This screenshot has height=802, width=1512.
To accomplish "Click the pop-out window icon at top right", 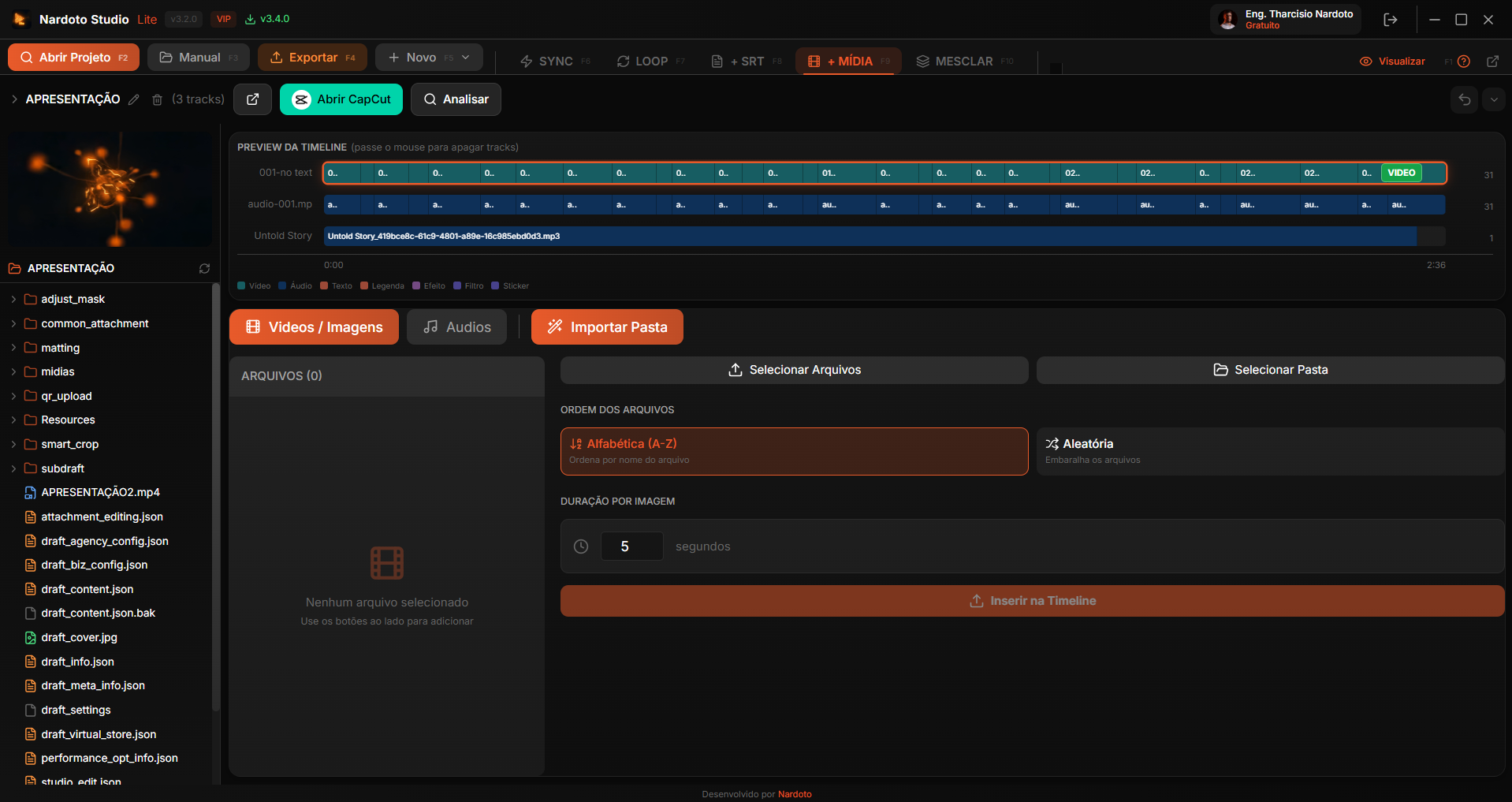I will click(x=1492, y=62).
